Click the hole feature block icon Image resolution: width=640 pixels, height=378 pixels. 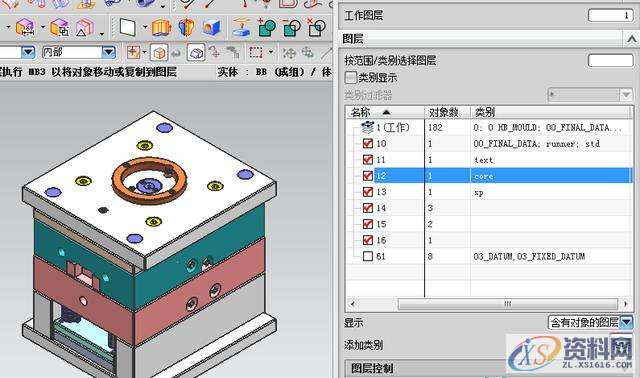(212, 28)
